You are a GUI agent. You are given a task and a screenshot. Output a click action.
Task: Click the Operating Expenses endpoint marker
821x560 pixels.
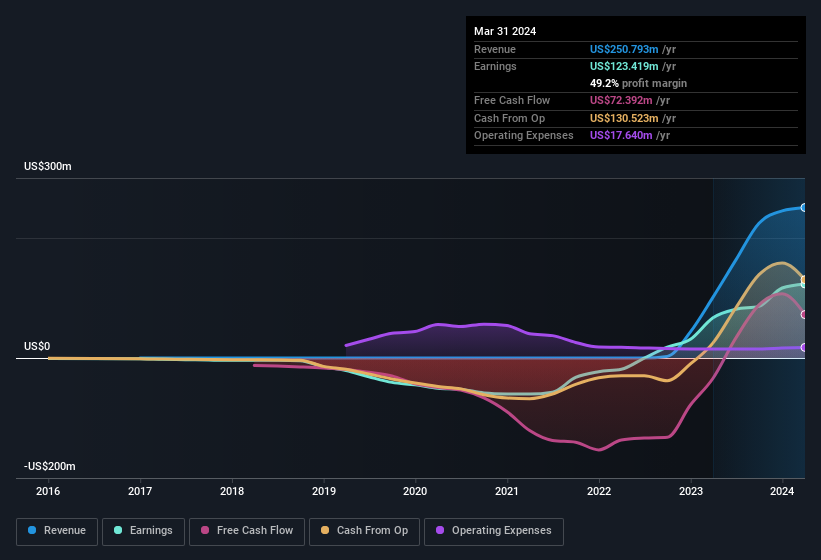click(804, 347)
